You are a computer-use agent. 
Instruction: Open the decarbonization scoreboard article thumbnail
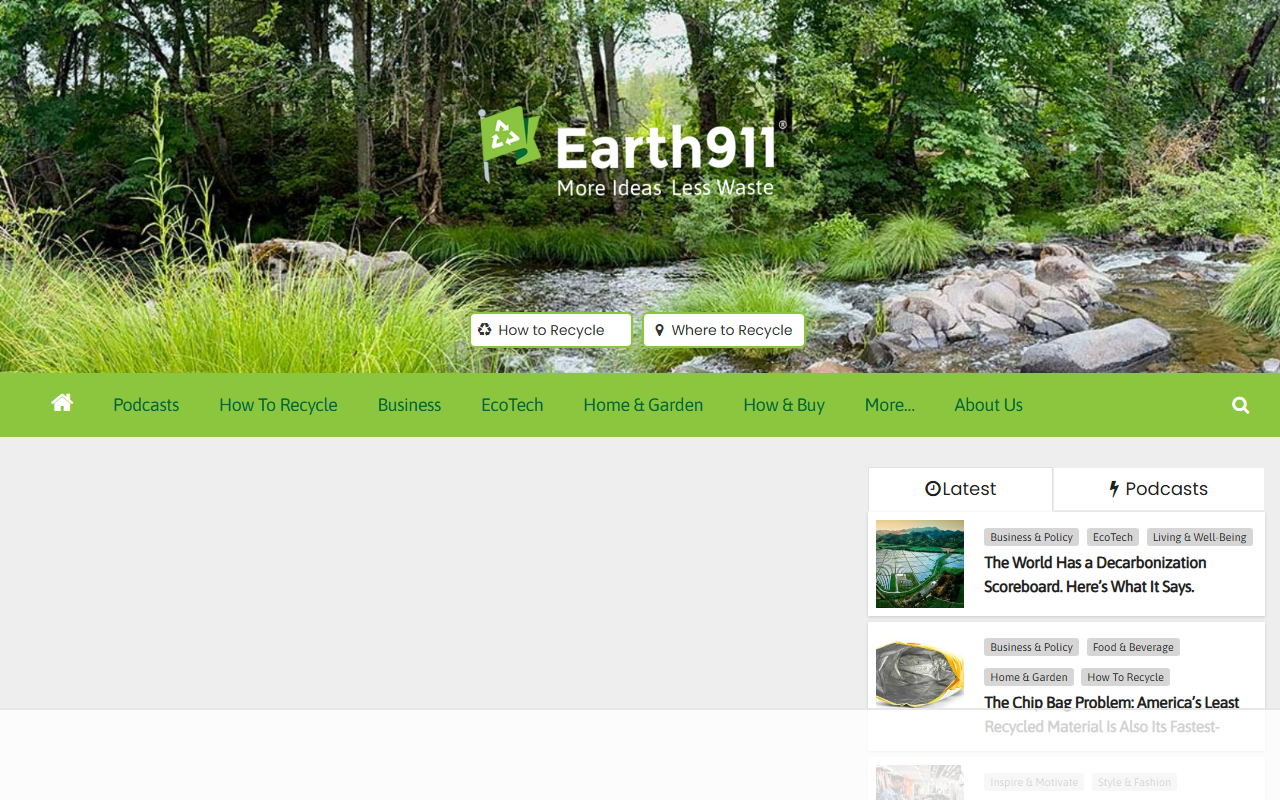pyautogui.click(x=920, y=564)
